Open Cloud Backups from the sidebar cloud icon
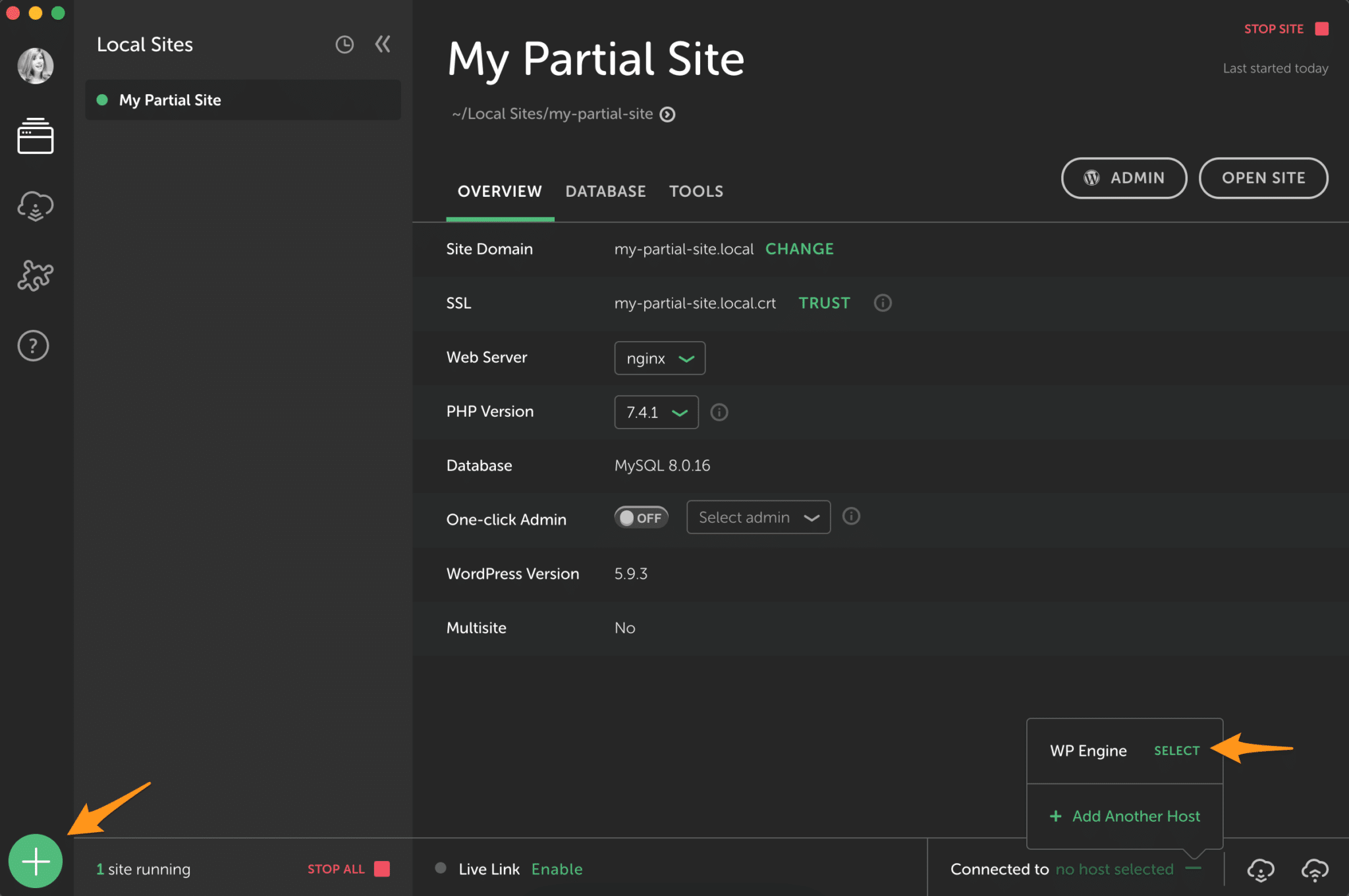 pos(35,206)
